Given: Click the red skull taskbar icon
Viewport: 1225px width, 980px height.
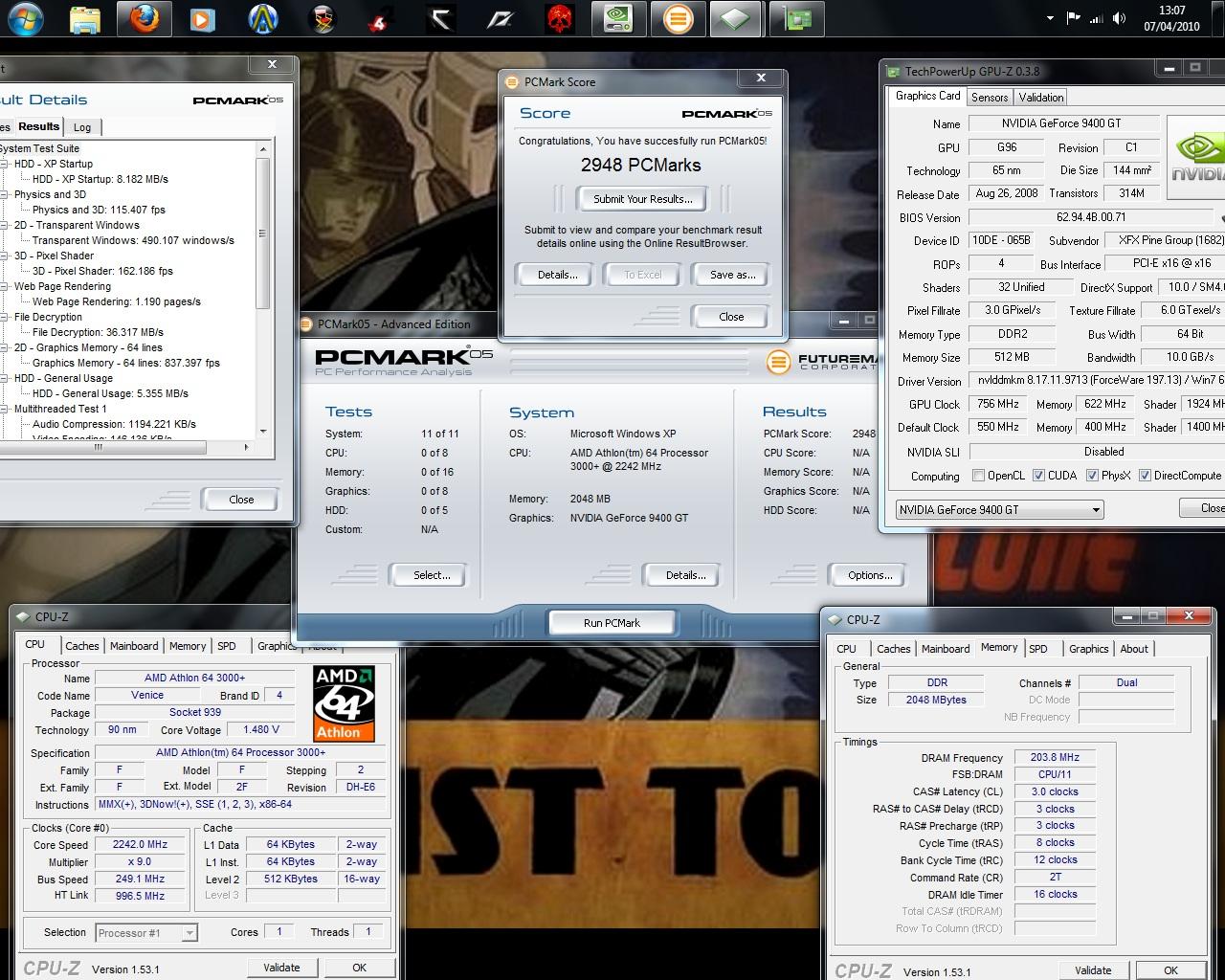Looking at the screenshot, I should pyautogui.click(x=559, y=18).
